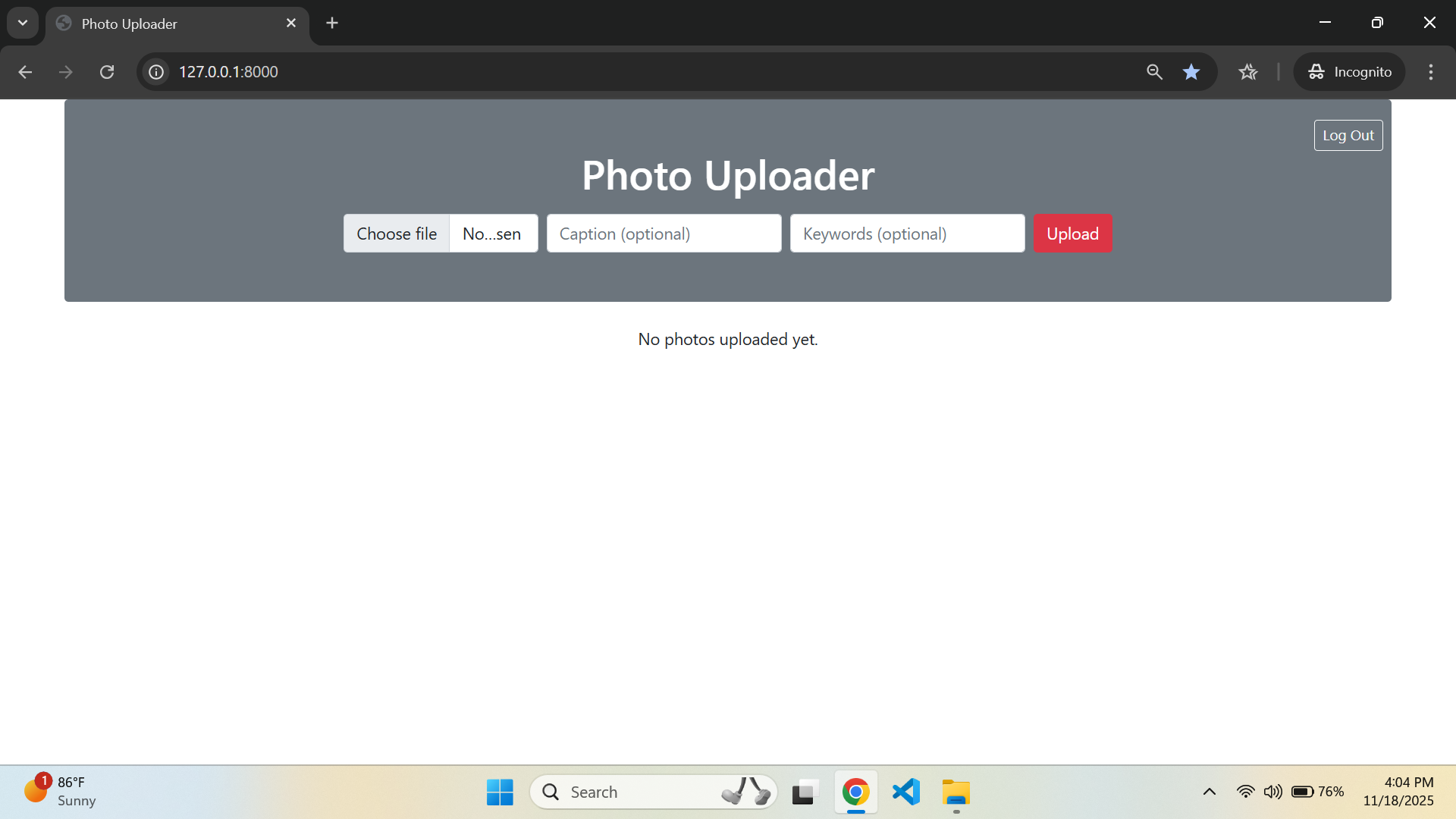The width and height of the screenshot is (1456, 819).
Task: Focus the Caption (optional) field
Action: [x=664, y=234]
